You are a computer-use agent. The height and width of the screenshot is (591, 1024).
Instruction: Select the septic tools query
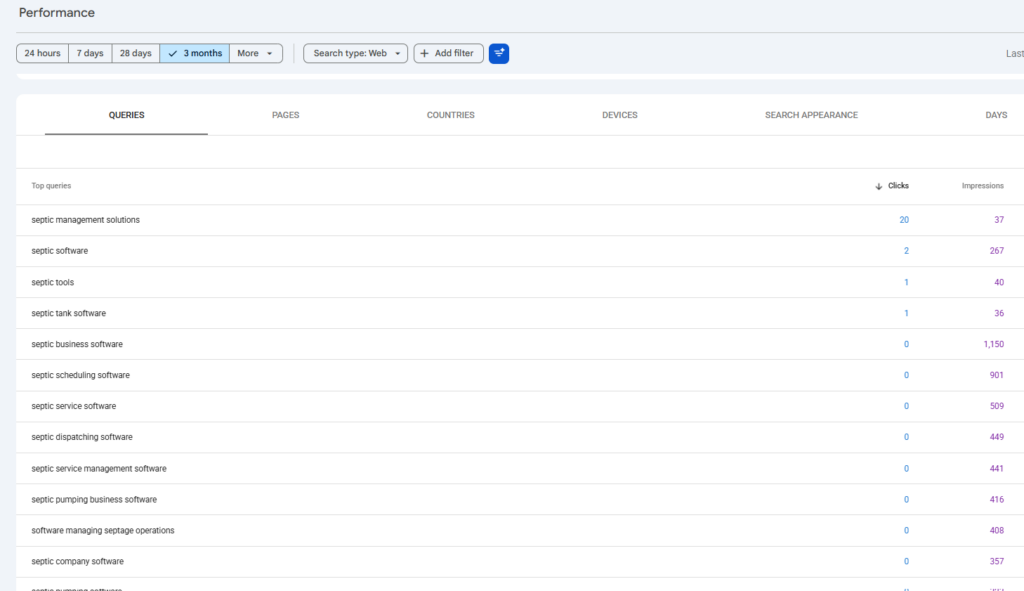[x=53, y=282]
